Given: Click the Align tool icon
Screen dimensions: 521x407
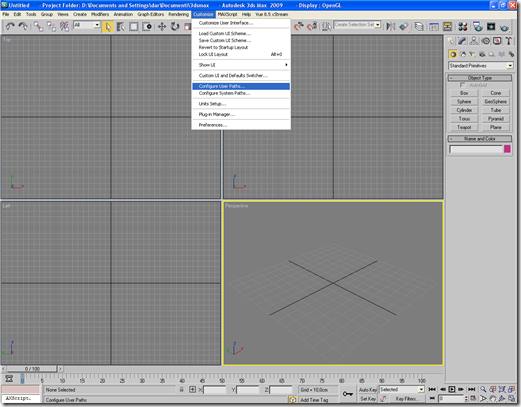Looking at the screenshot, I should [x=404, y=26].
